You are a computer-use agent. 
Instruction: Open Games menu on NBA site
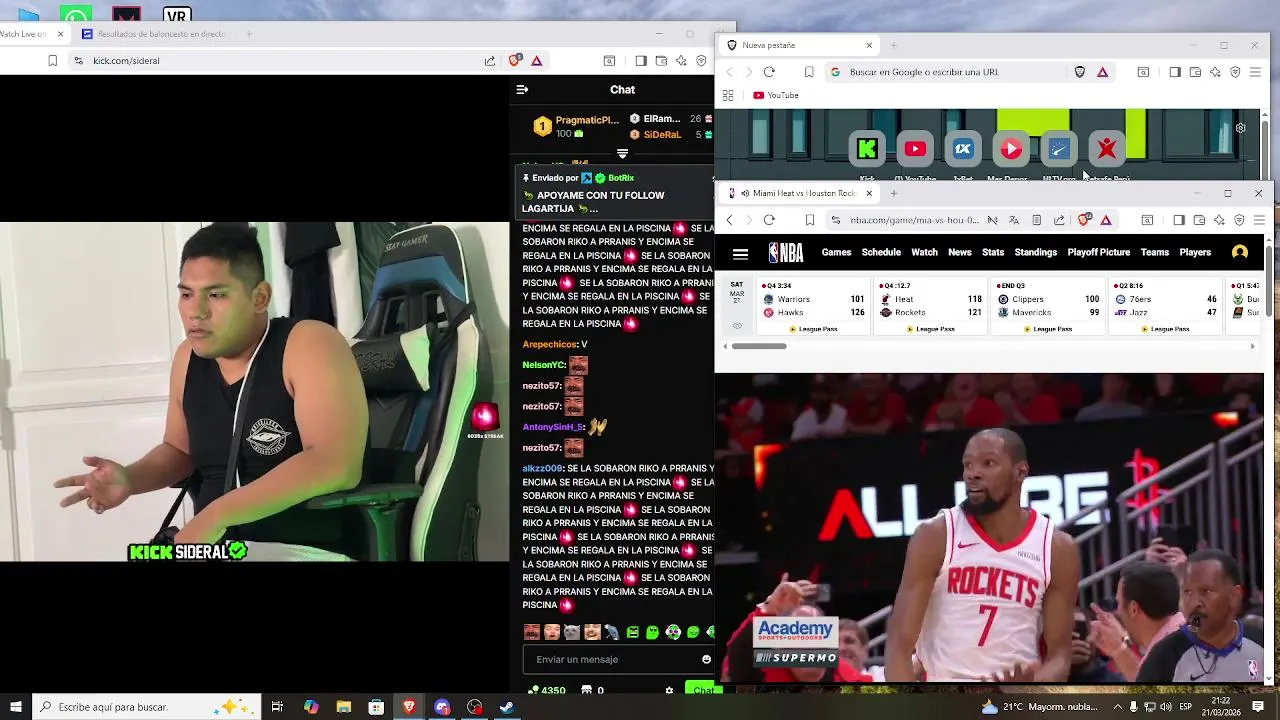tap(836, 252)
